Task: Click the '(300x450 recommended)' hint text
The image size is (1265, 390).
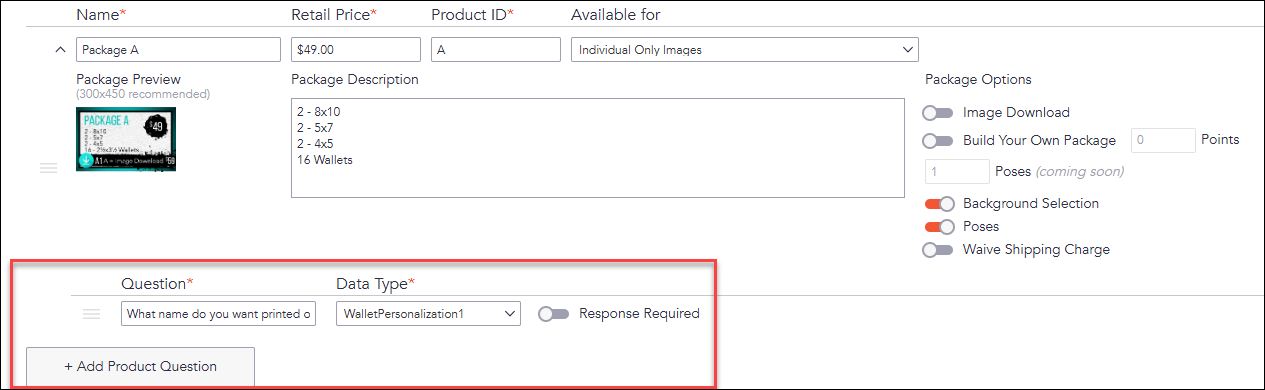Action: (143, 94)
